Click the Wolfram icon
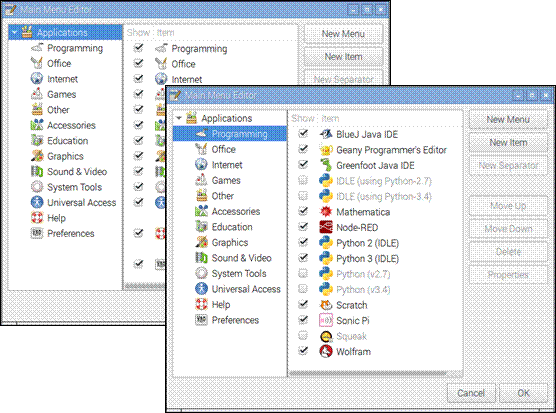This screenshot has width=556, height=413. click(x=326, y=351)
